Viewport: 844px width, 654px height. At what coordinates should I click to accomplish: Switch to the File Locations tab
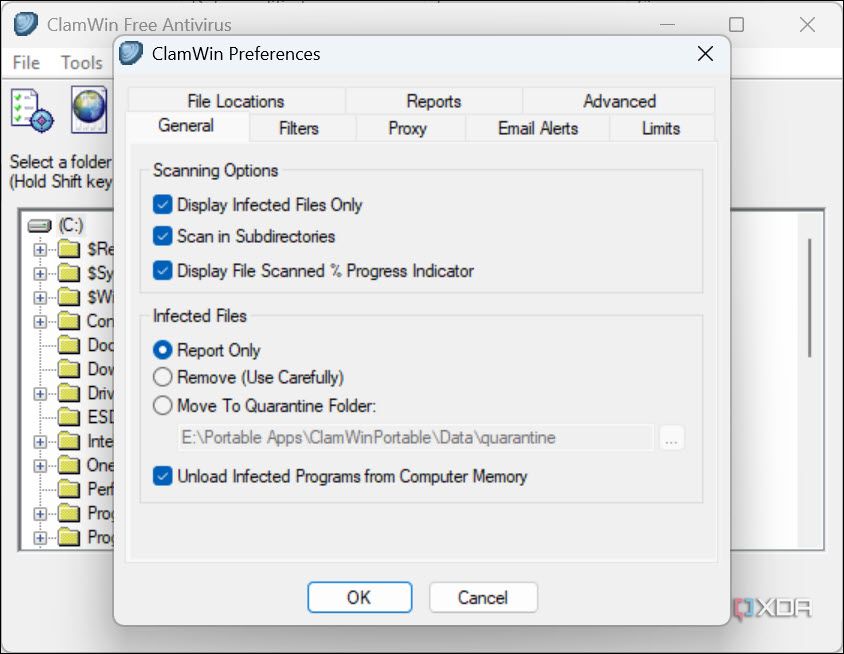236,101
